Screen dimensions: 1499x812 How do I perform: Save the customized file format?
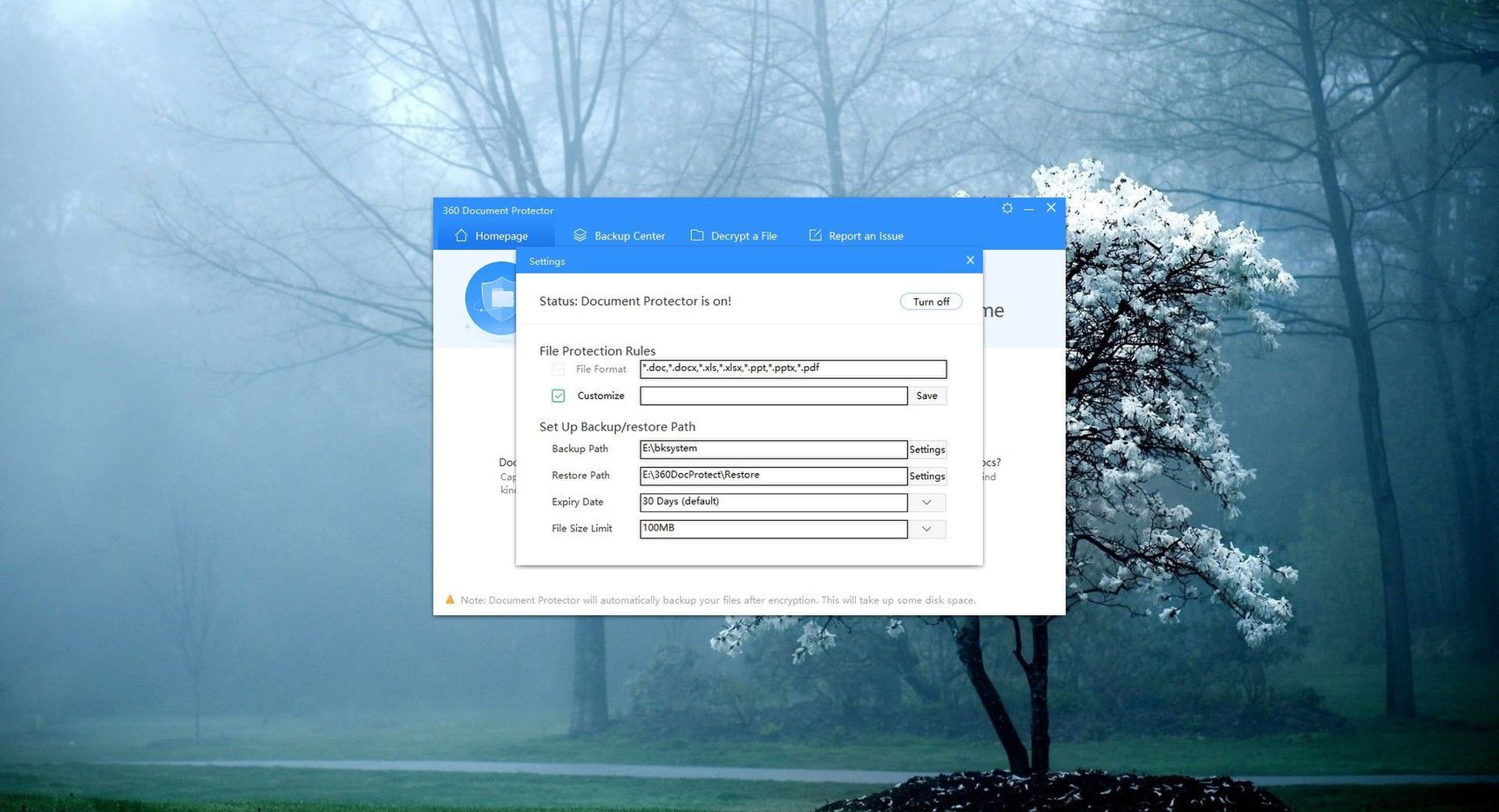pos(927,396)
